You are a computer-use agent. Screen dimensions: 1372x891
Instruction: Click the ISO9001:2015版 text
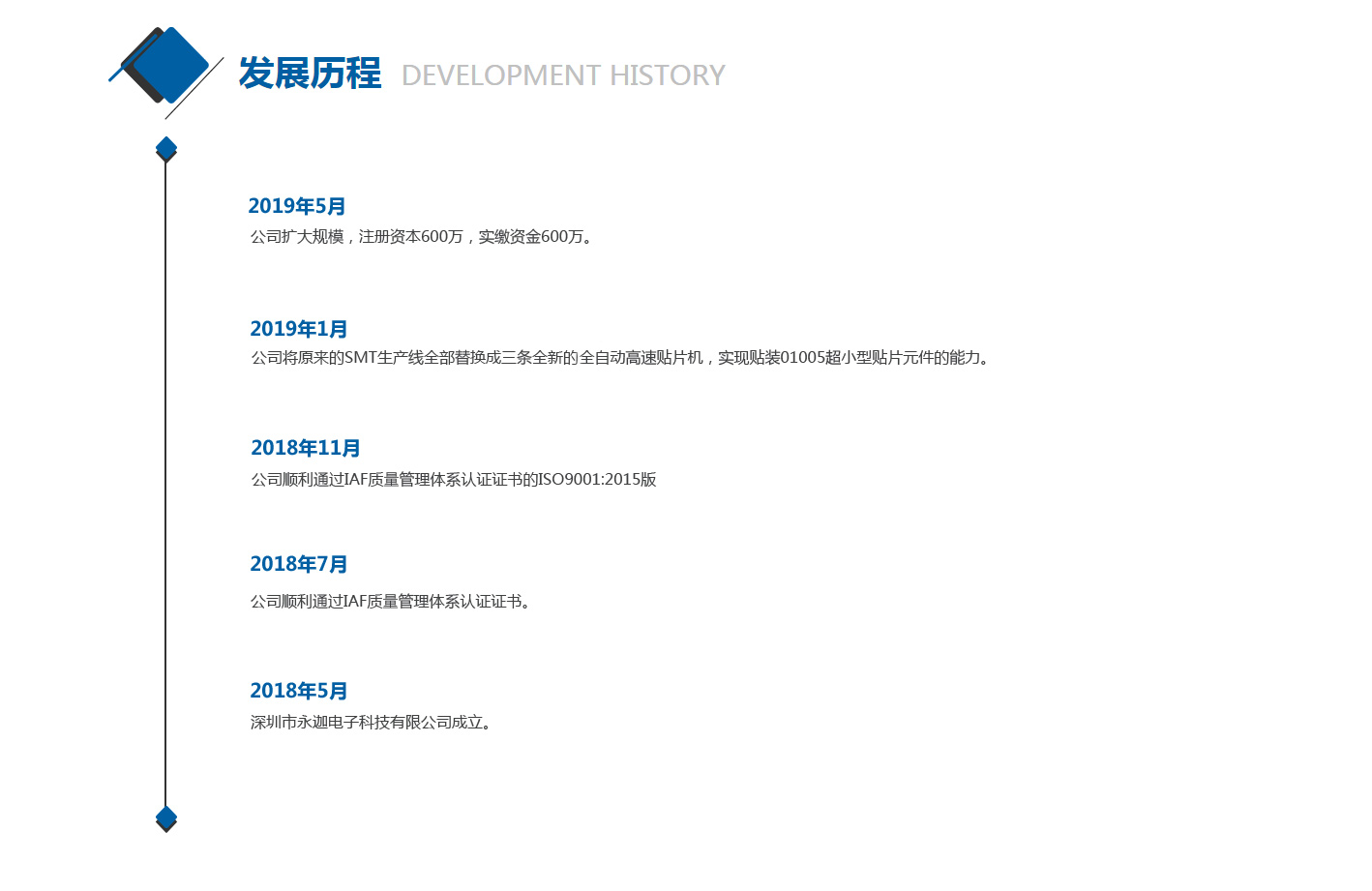click(597, 480)
